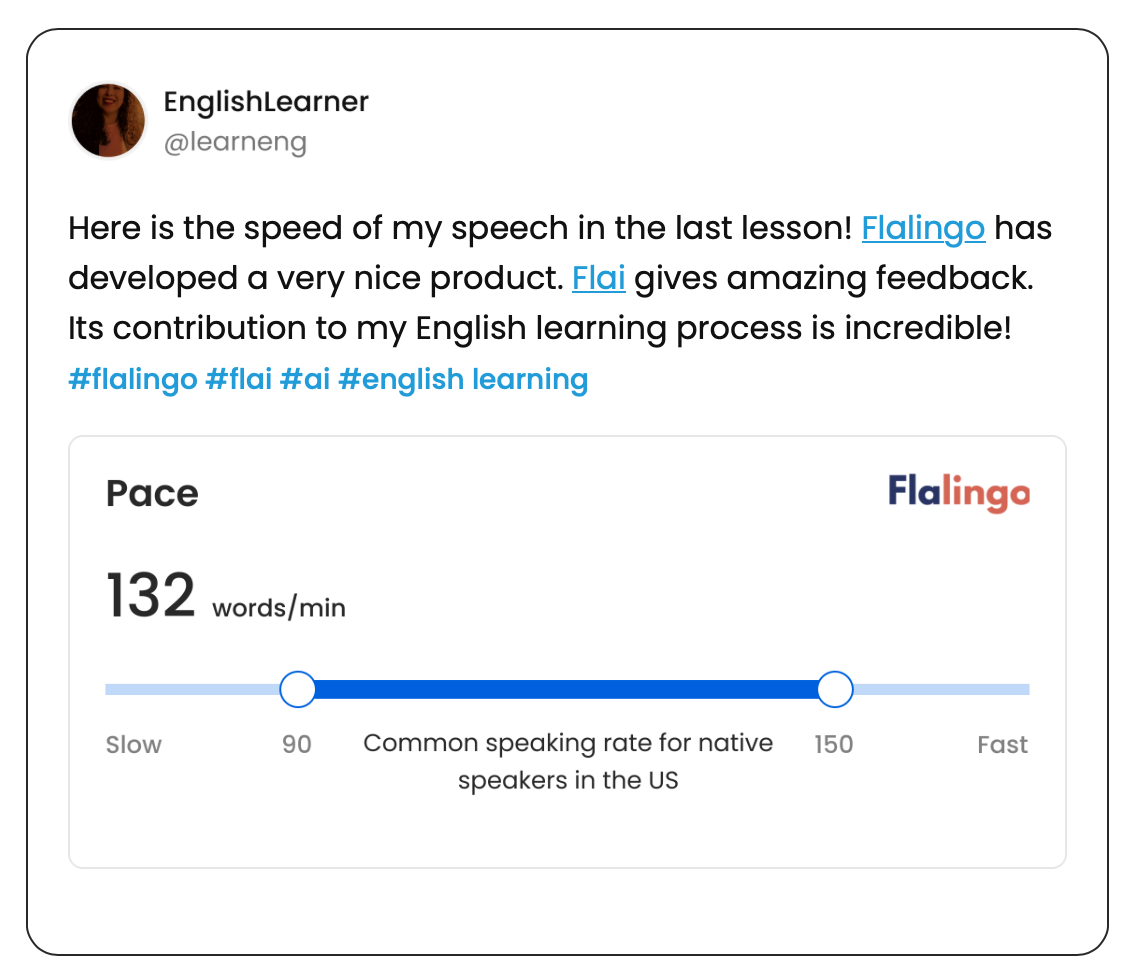
Task: Select the #english learning hashtag
Action: (463, 379)
